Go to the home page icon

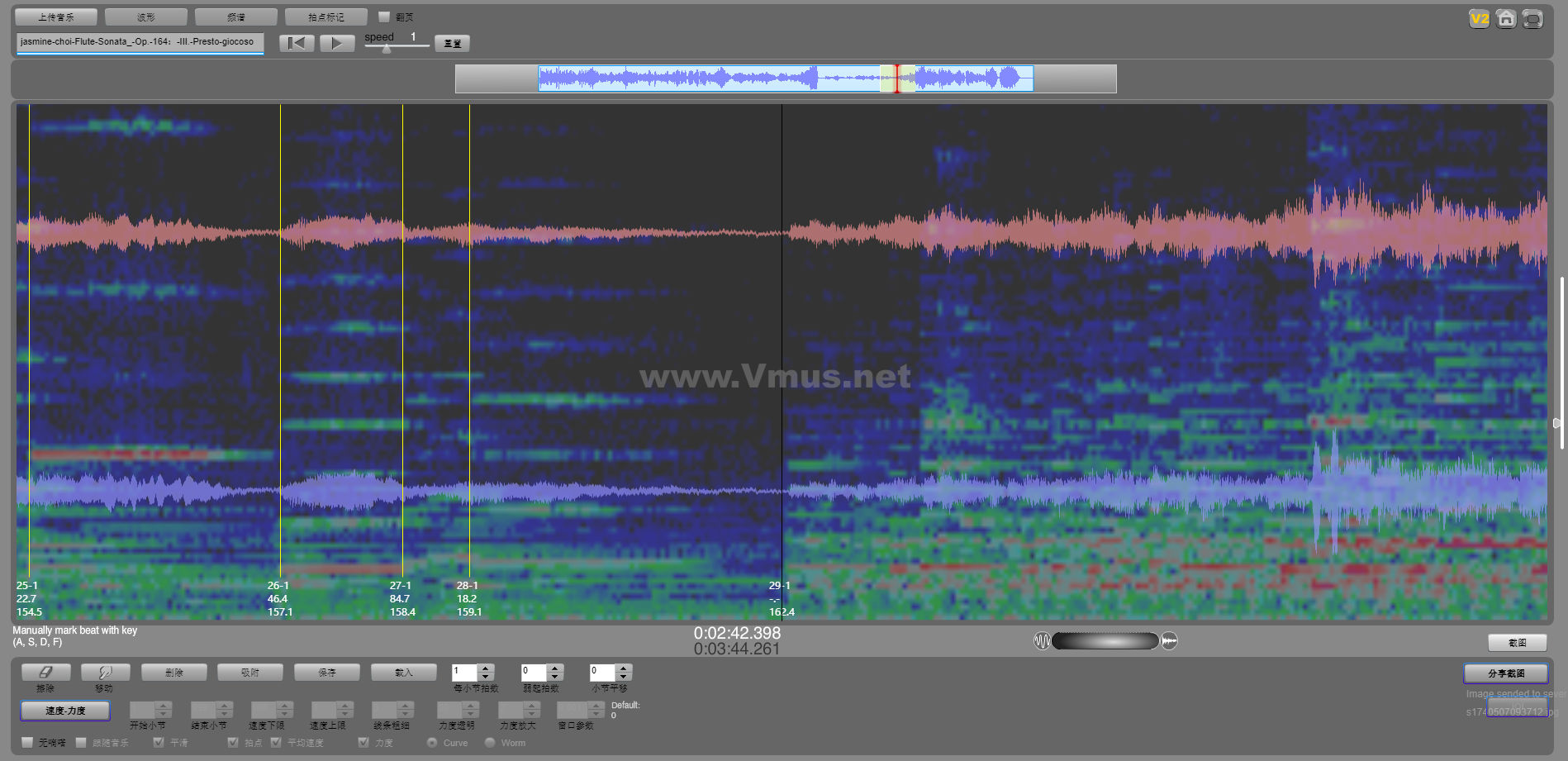[x=1506, y=19]
